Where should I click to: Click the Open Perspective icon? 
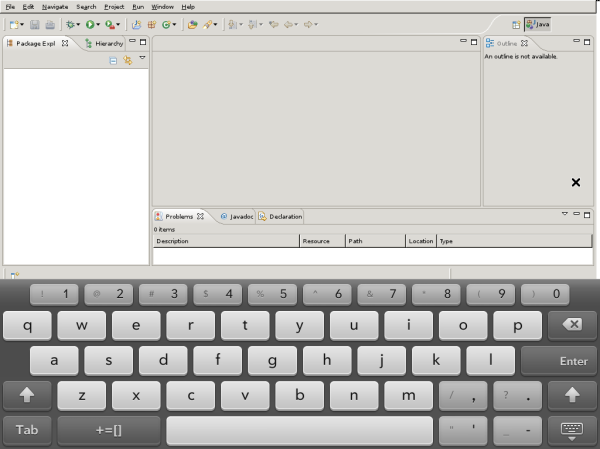516,25
